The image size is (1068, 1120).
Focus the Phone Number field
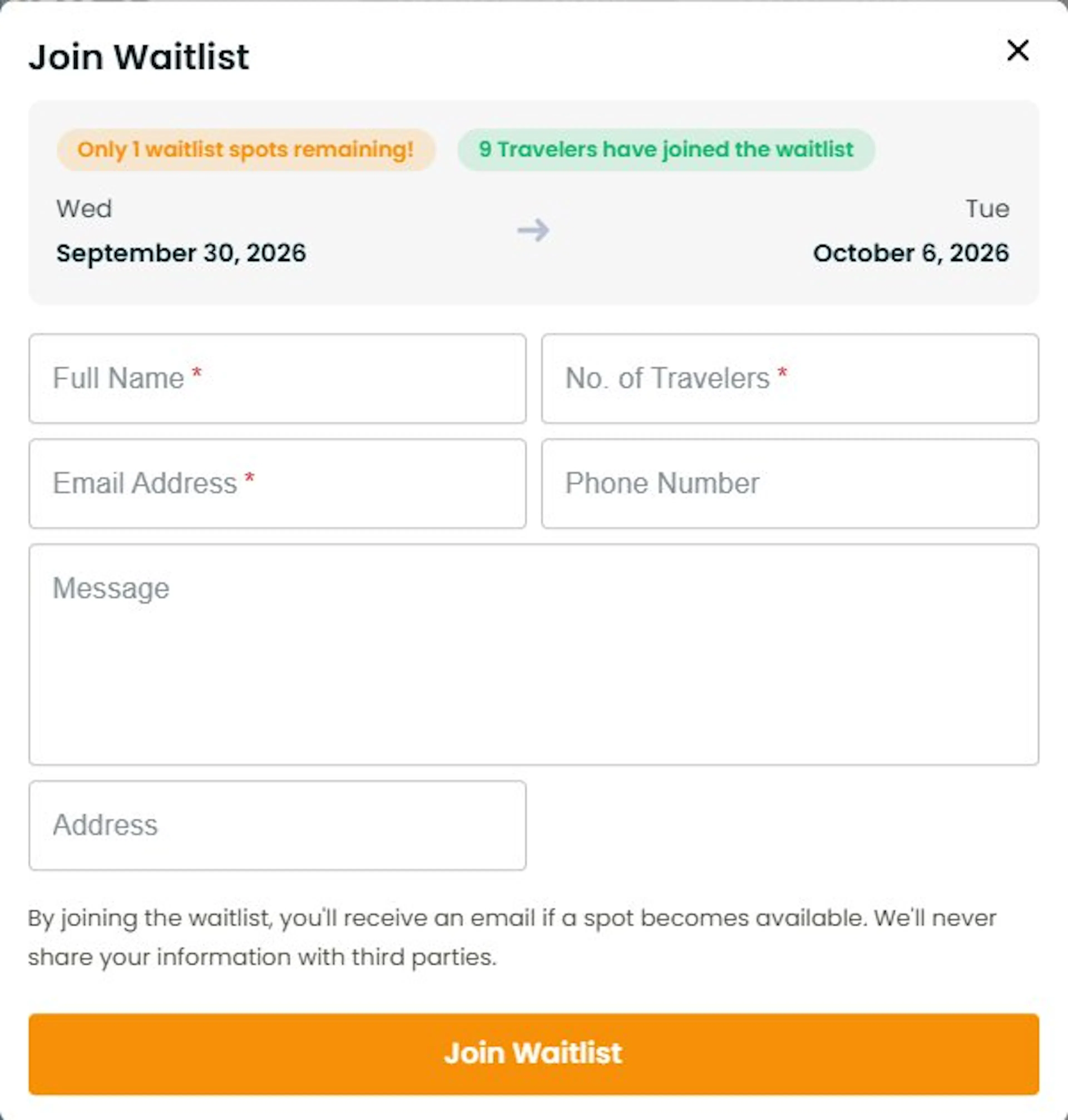[790, 483]
